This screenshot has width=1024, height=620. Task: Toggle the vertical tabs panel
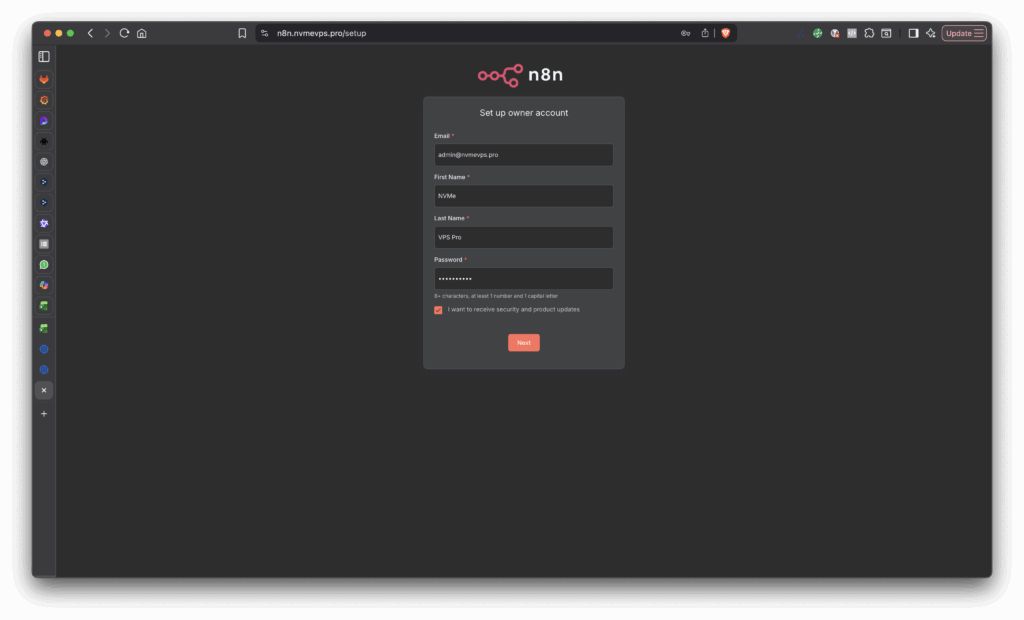(44, 57)
